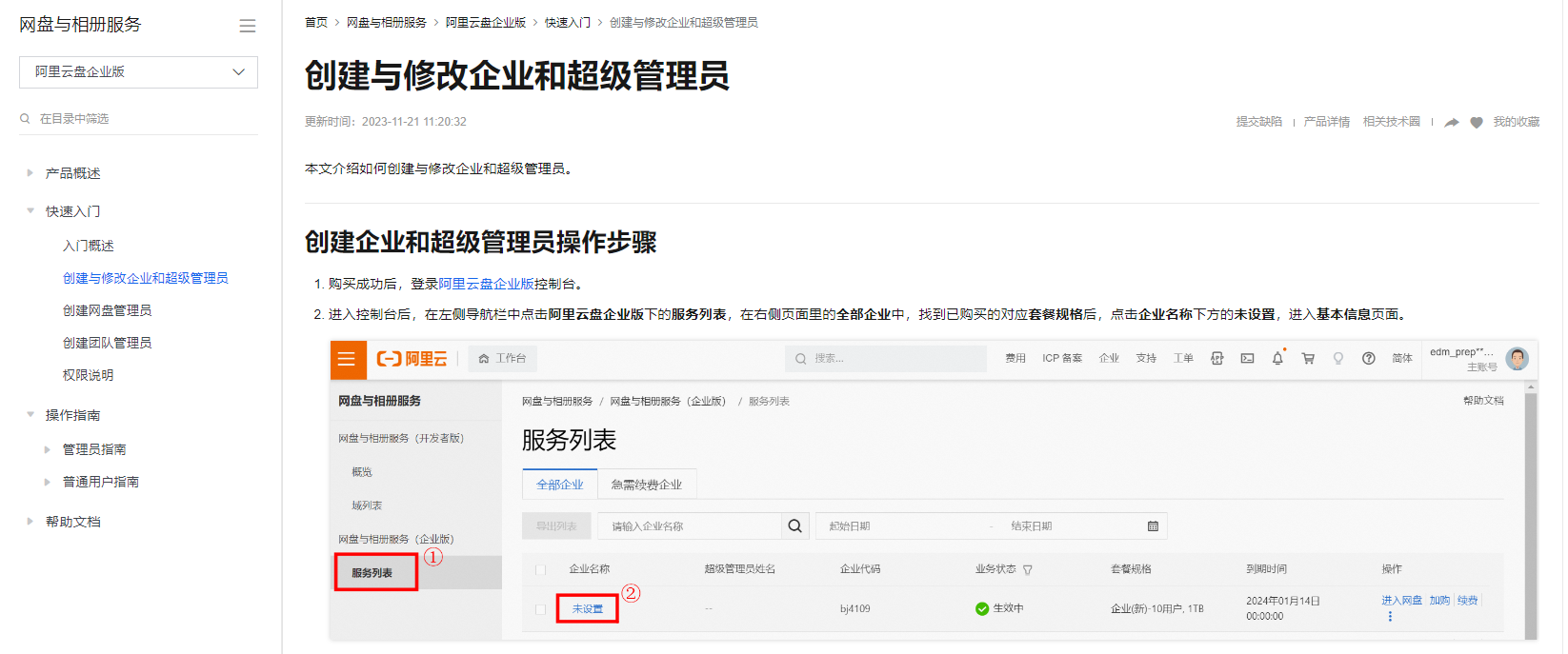Click 工单 in the console top menu
This screenshot has width=1568, height=654.
pos(1183,359)
